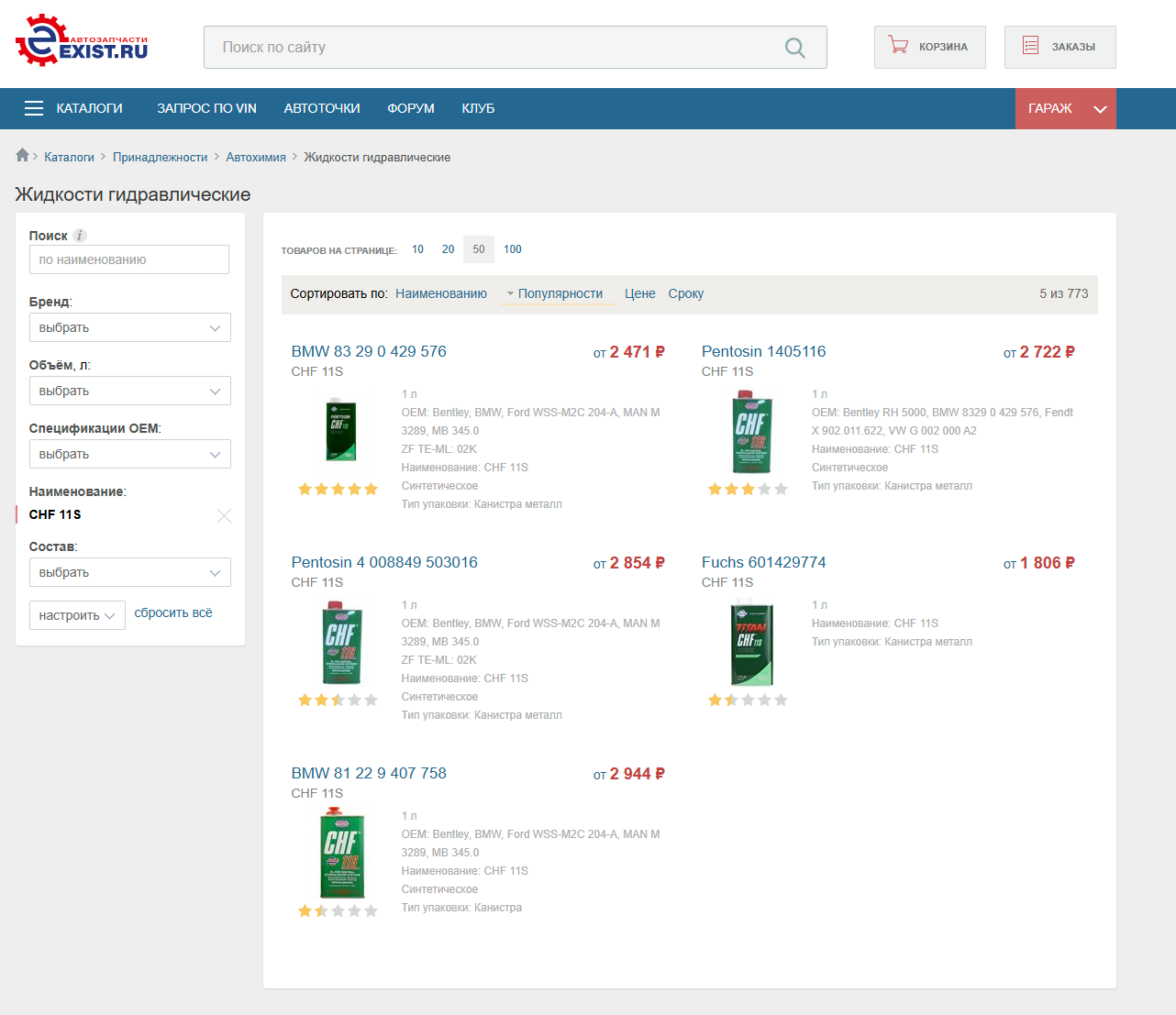Click the search magnifier icon
Viewport: 1176px width, 1015px height.
795,48
